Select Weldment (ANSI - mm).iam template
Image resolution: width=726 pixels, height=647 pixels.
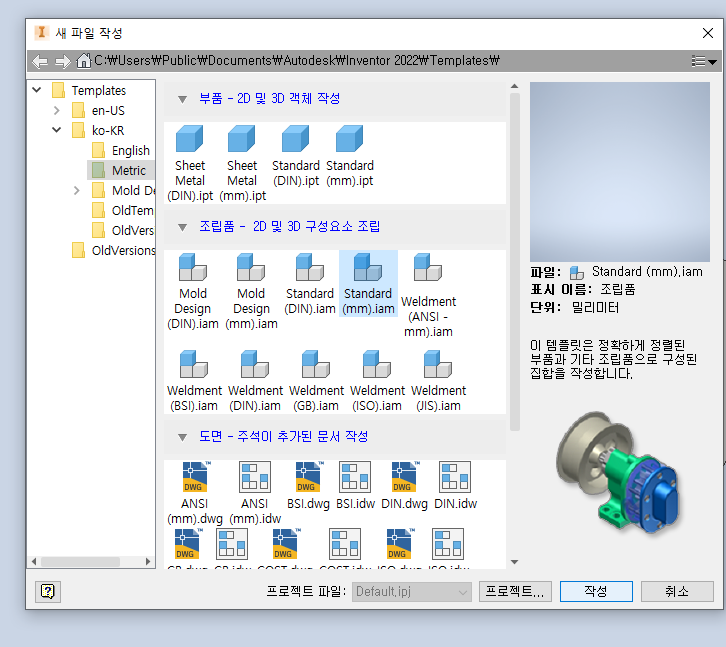pyautogui.click(x=428, y=295)
